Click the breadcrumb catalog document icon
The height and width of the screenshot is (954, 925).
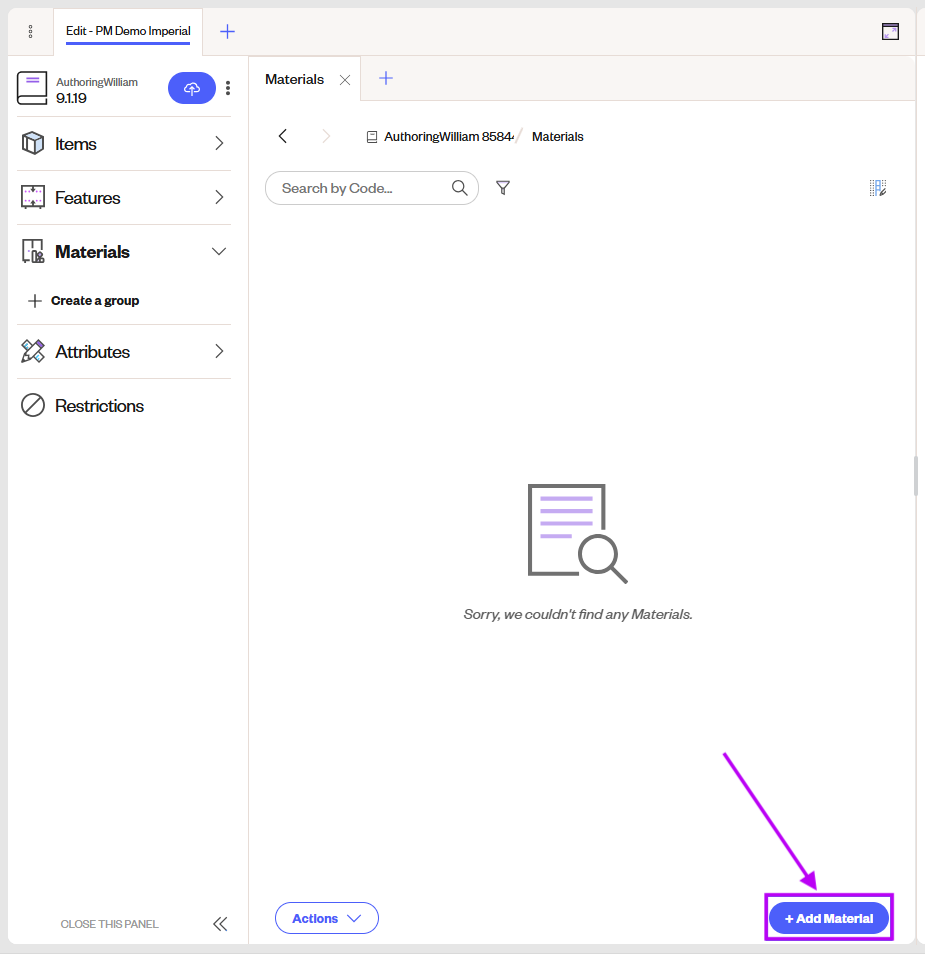pyautogui.click(x=372, y=137)
